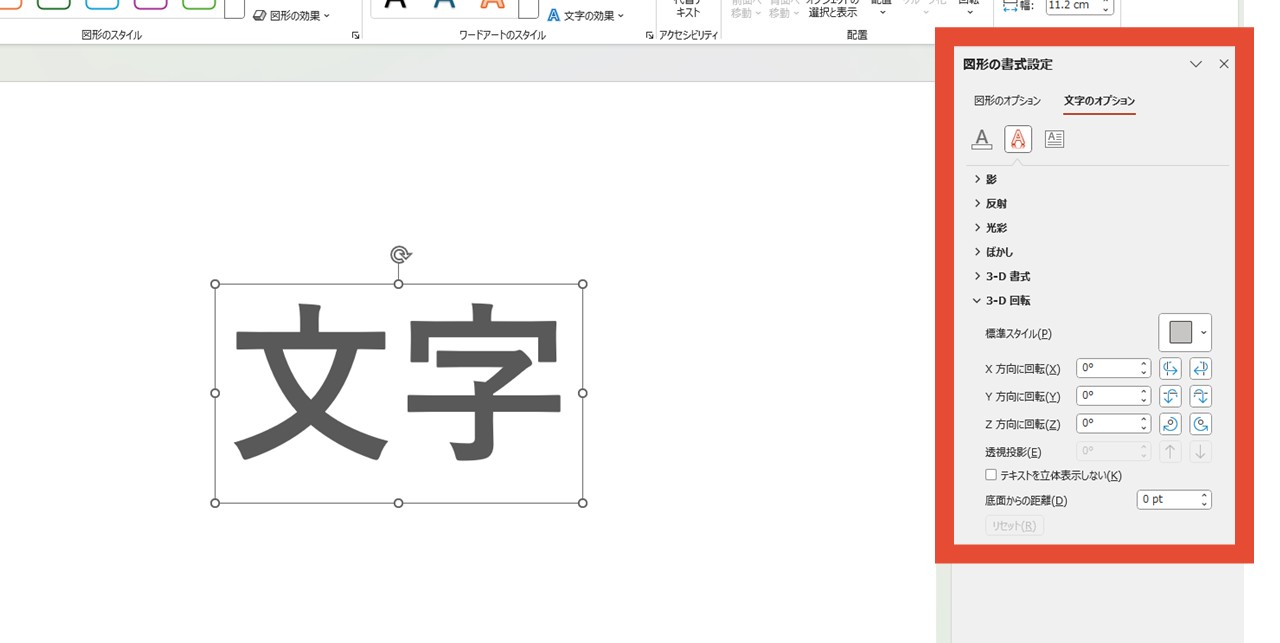Rotate up using the Y rotation icon
This screenshot has height=643, width=1280.
[1170, 396]
